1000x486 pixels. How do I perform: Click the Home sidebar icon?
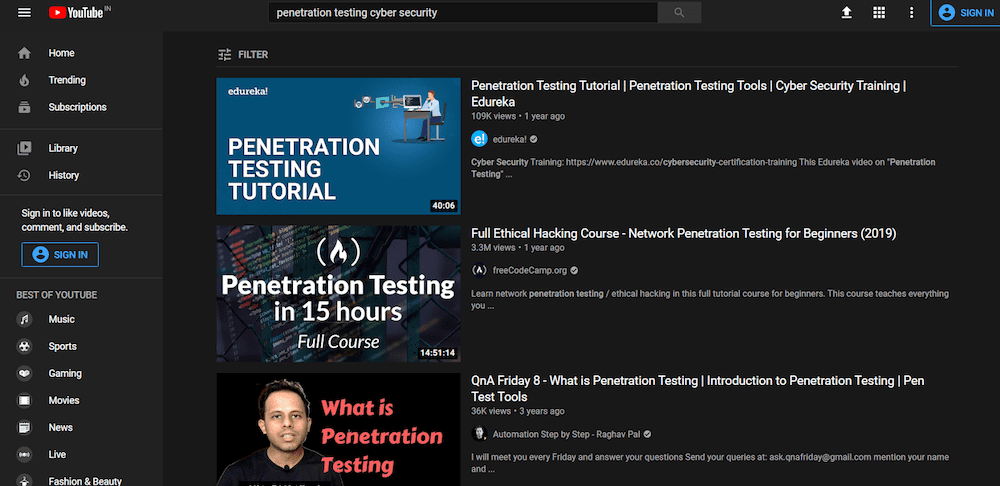coord(24,53)
